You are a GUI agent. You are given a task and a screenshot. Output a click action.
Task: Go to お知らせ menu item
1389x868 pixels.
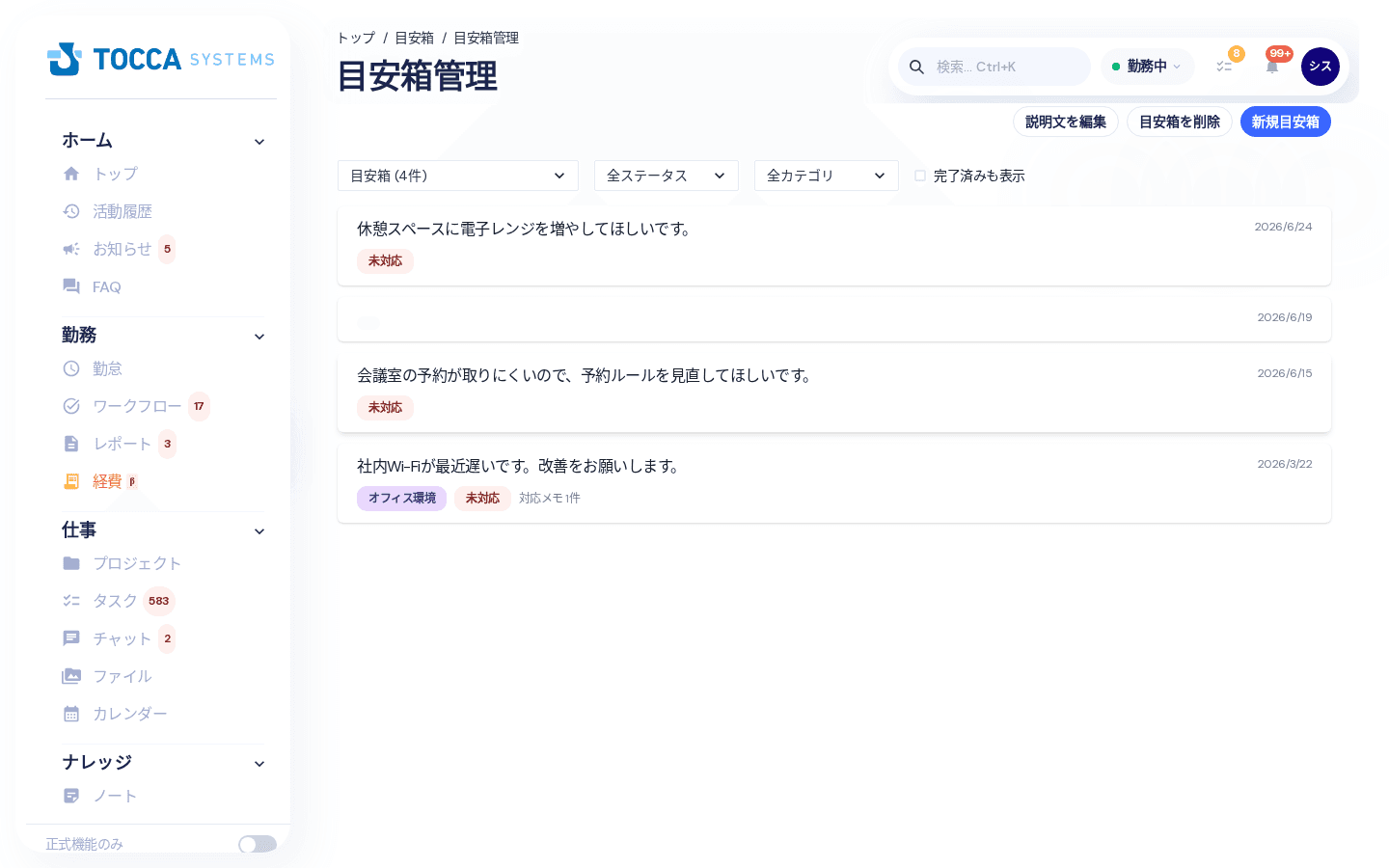(x=123, y=249)
